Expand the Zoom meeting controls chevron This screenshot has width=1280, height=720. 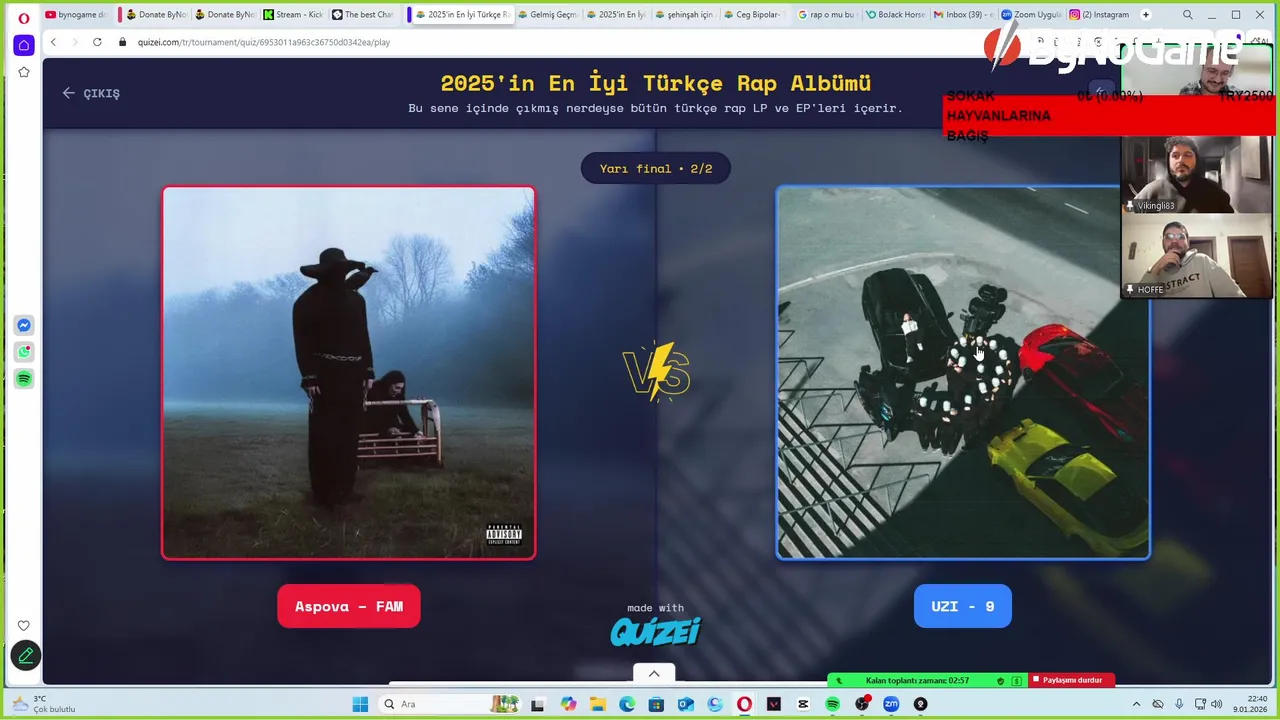(x=654, y=674)
